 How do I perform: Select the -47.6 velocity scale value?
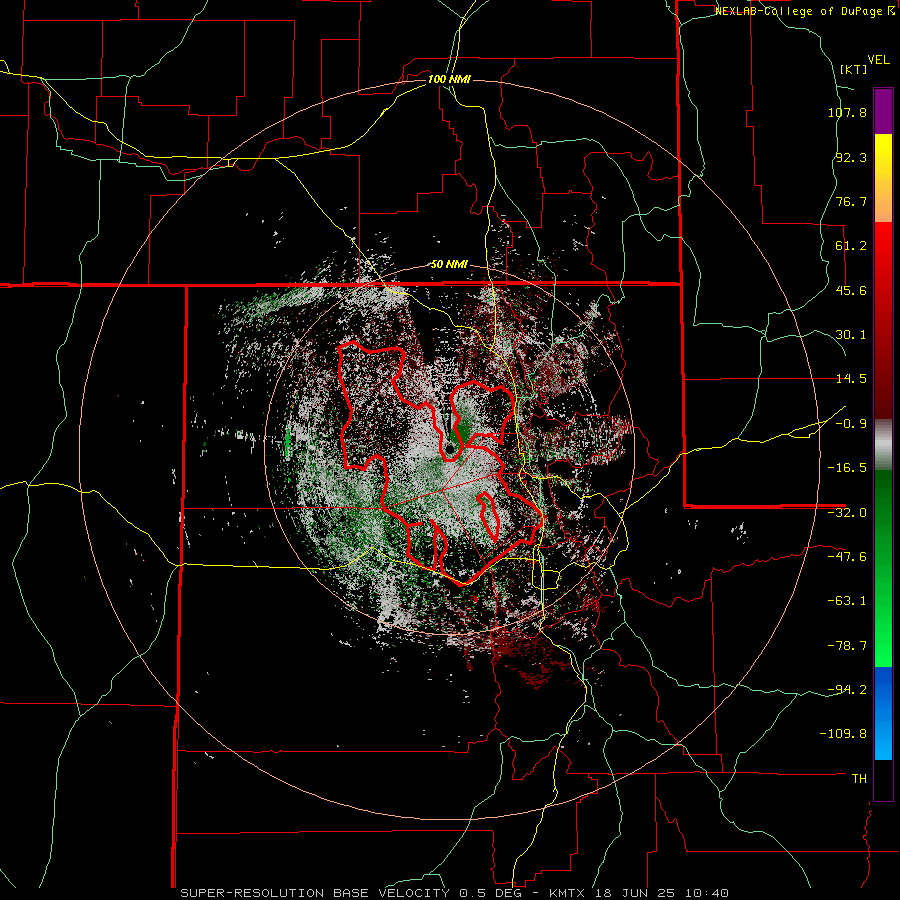pyautogui.click(x=847, y=557)
